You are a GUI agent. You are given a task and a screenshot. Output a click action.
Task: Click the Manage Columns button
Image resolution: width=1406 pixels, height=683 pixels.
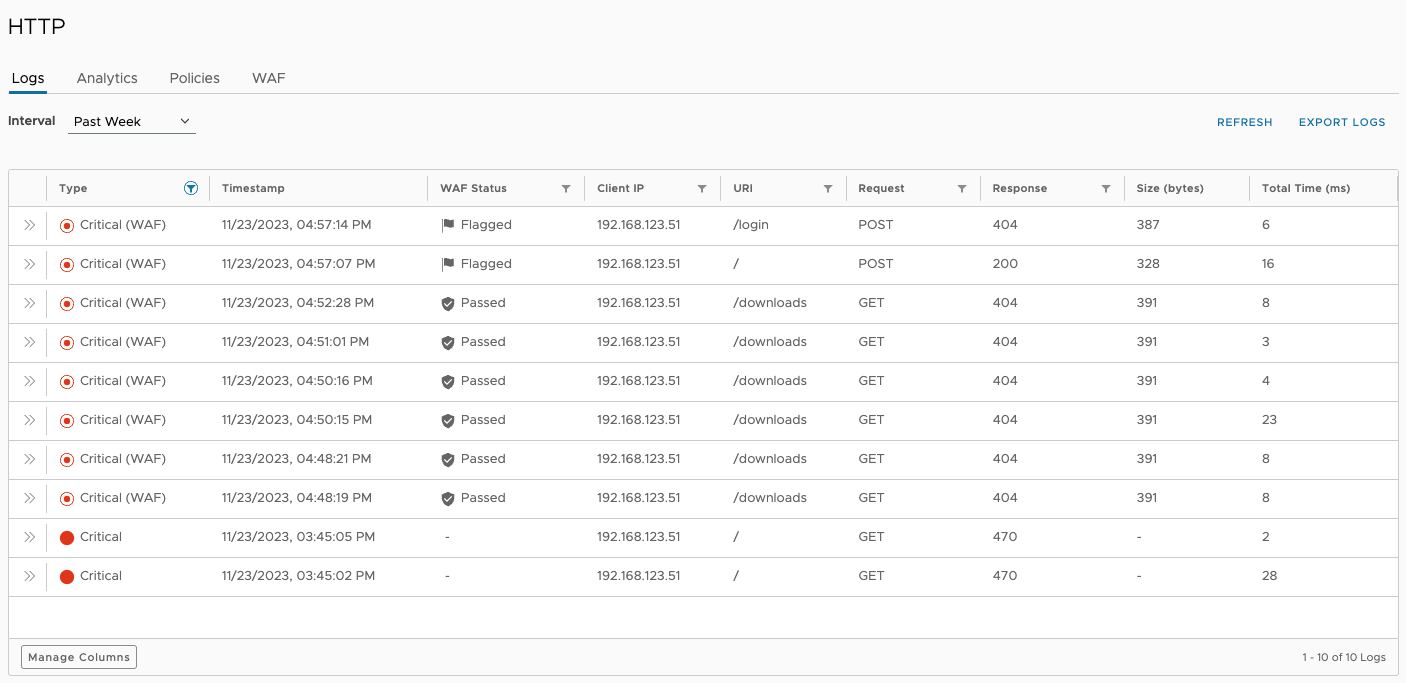coord(79,657)
